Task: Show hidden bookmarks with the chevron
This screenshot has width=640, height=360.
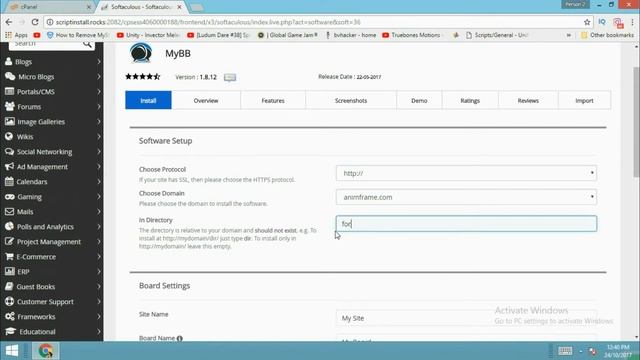Action: pos(569,35)
